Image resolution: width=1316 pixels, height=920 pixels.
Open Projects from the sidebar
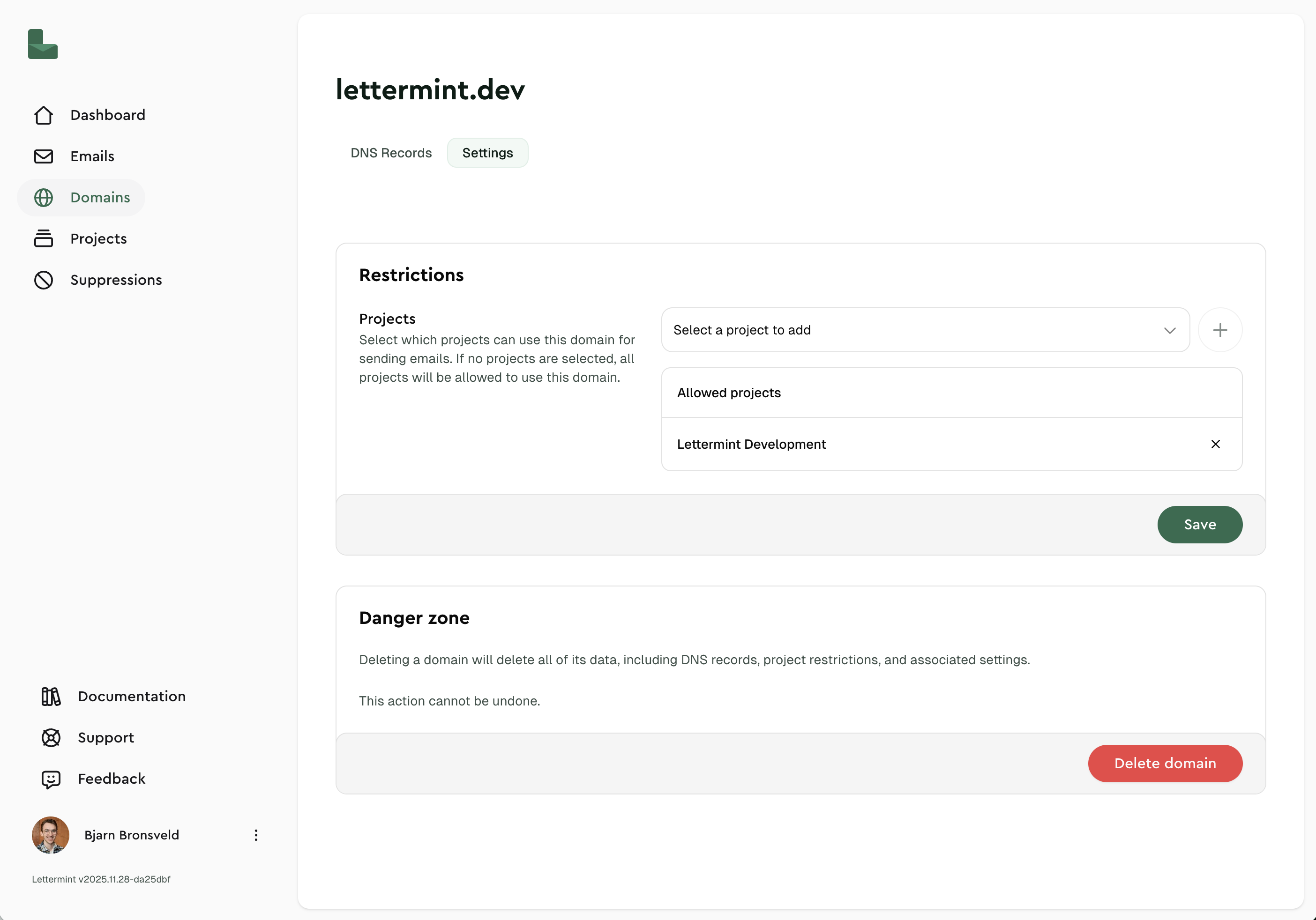[x=98, y=238]
